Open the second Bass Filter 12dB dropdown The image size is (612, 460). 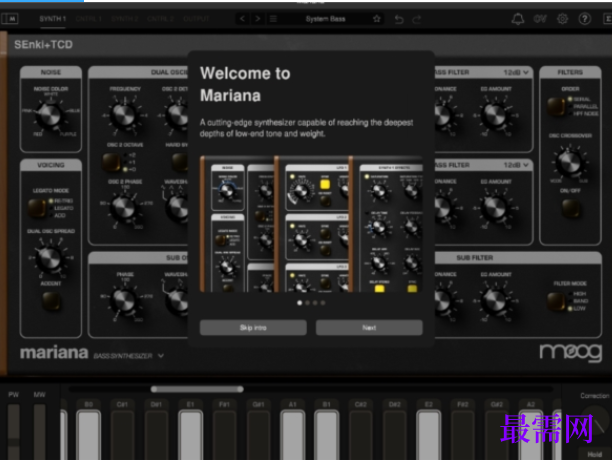click(516, 165)
